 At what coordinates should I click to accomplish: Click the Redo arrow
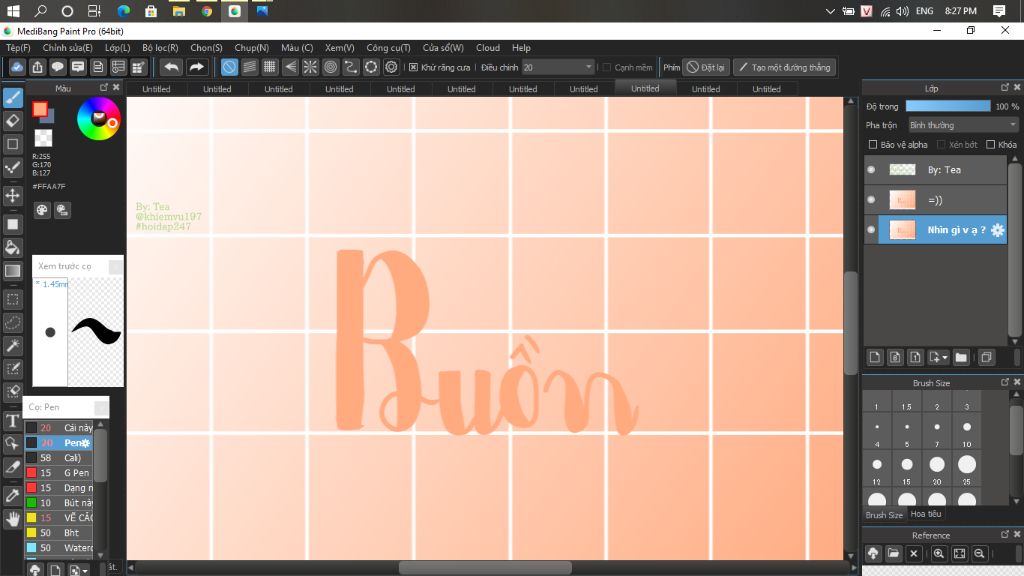196,67
